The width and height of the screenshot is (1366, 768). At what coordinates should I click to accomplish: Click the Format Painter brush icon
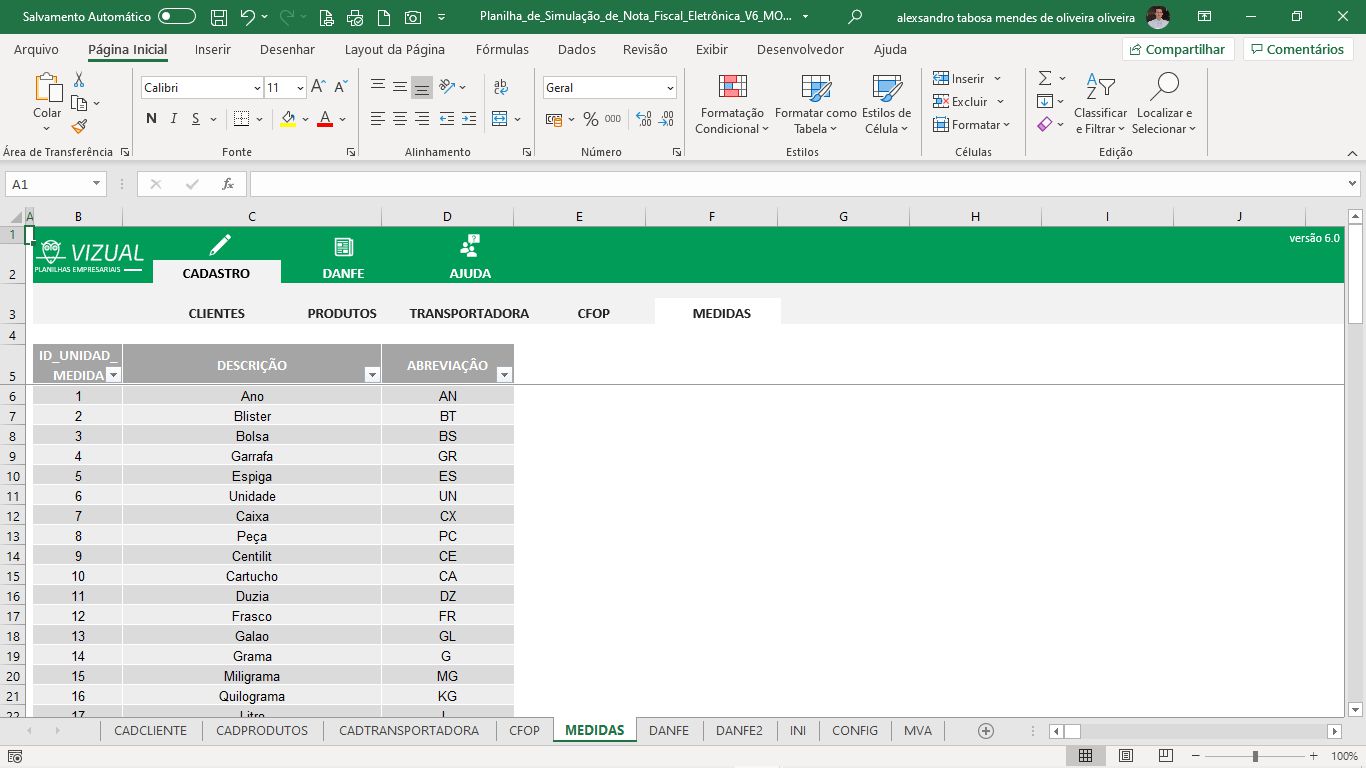click(79, 126)
